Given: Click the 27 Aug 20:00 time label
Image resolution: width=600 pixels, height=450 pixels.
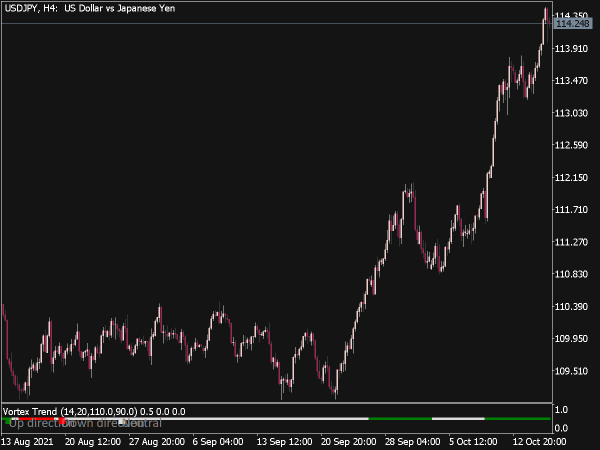Looking at the screenshot, I should (157, 442).
